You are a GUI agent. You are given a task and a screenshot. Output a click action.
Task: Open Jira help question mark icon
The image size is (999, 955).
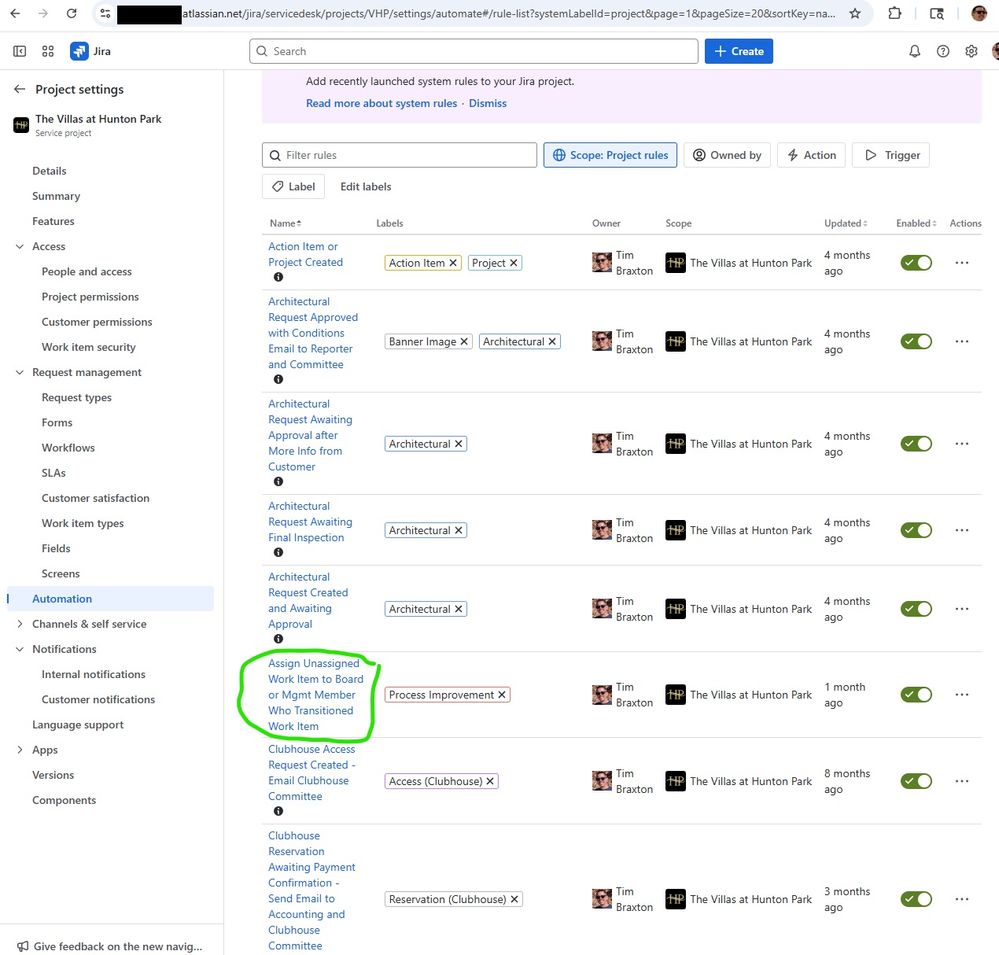point(943,51)
